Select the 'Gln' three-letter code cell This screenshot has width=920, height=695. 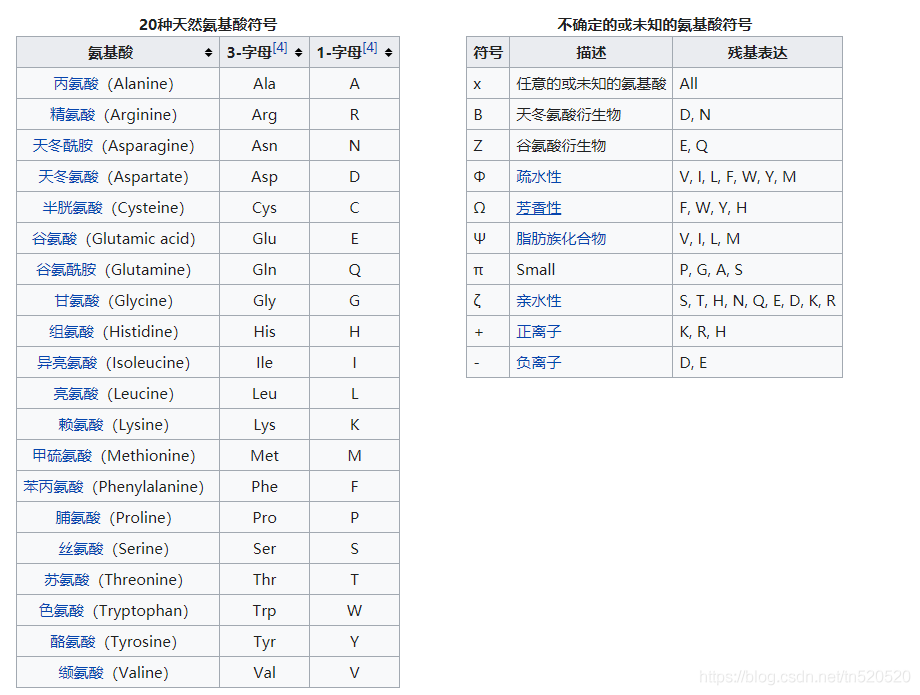tap(265, 270)
